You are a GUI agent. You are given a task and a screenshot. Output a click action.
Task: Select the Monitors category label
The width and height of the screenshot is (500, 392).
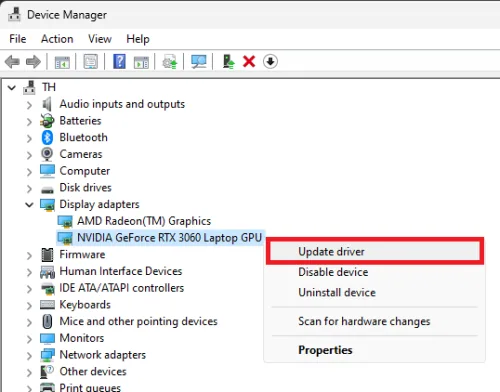tap(82, 338)
